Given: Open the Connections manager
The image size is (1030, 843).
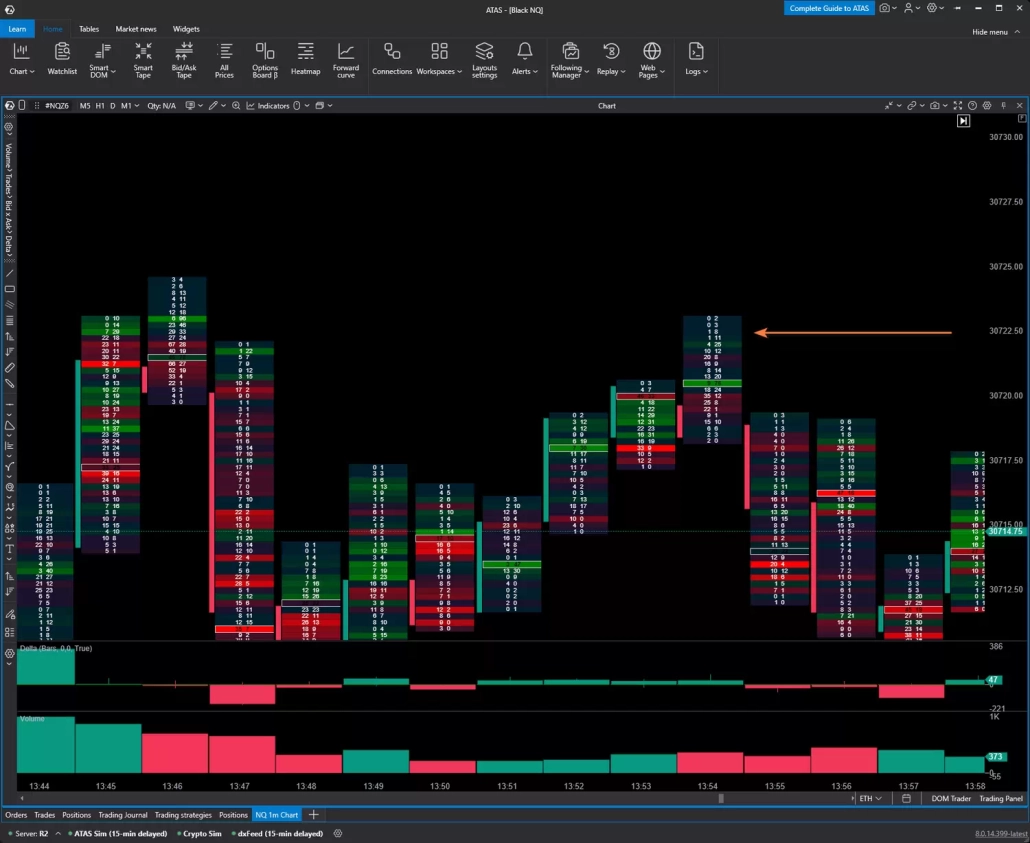Looking at the screenshot, I should (x=392, y=59).
